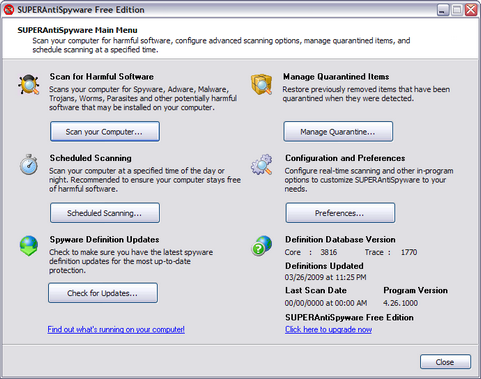Open the Scheduled Scanning button
Image resolution: width=481 pixels, height=379 pixels.
[105, 213]
